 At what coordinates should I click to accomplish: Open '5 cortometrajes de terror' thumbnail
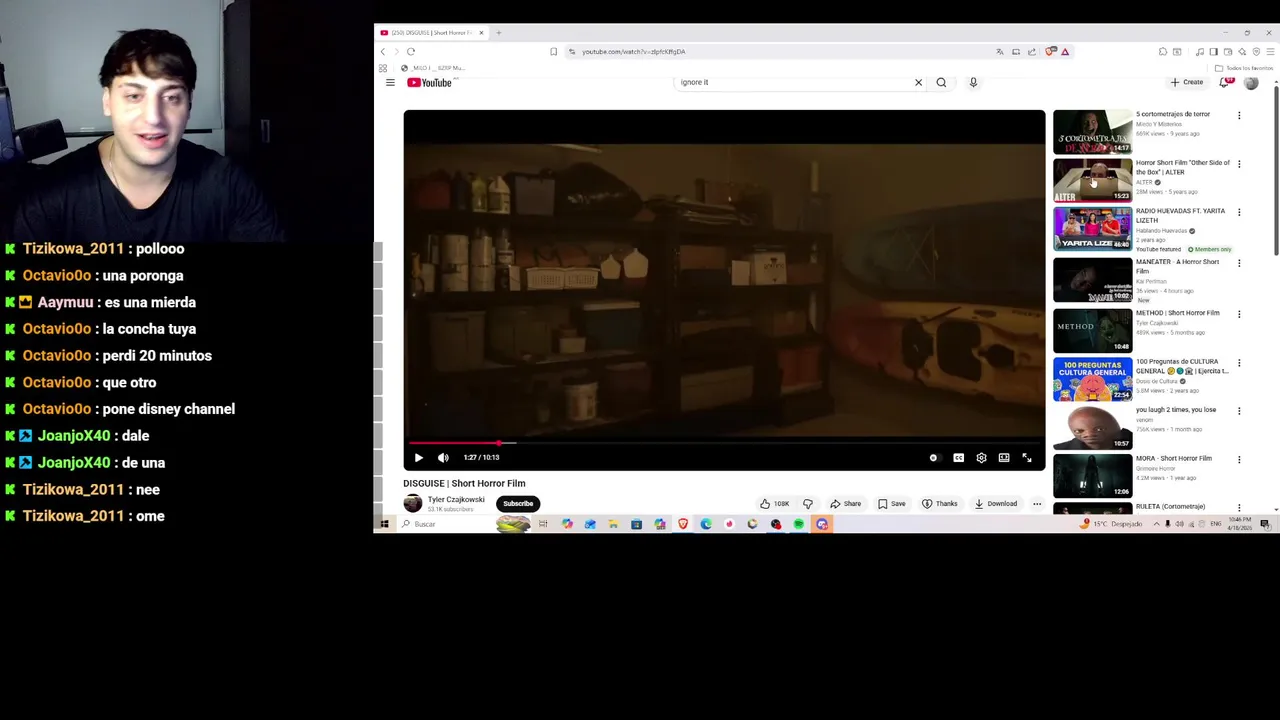[x=1092, y=131]
